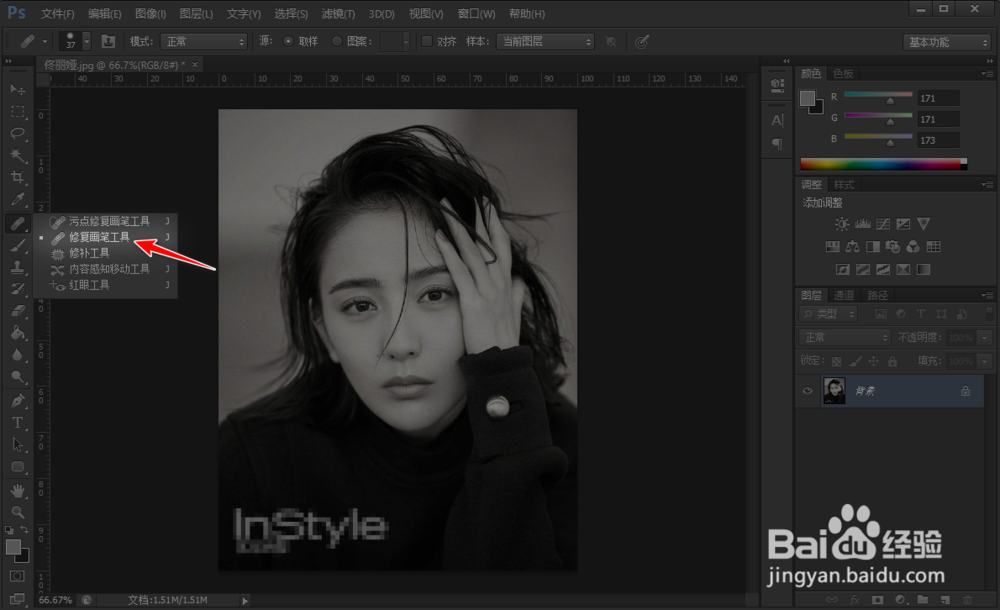Select the Paint Bucket tool
Image resolution: width=1000 pixels, height=610 pixels.
click(x=17, y=332)
